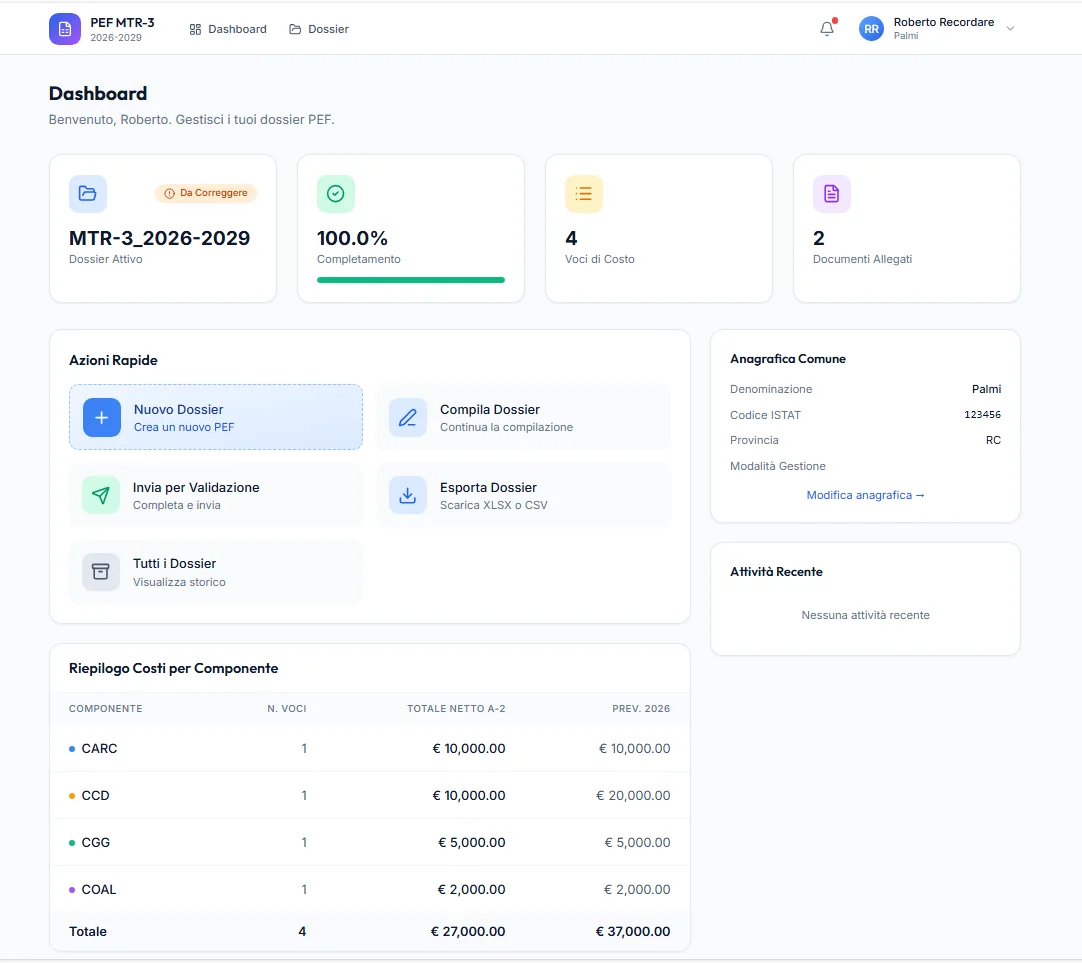
Task: Click the Totale Netto A-2 column header
Action: pos(456,708)
